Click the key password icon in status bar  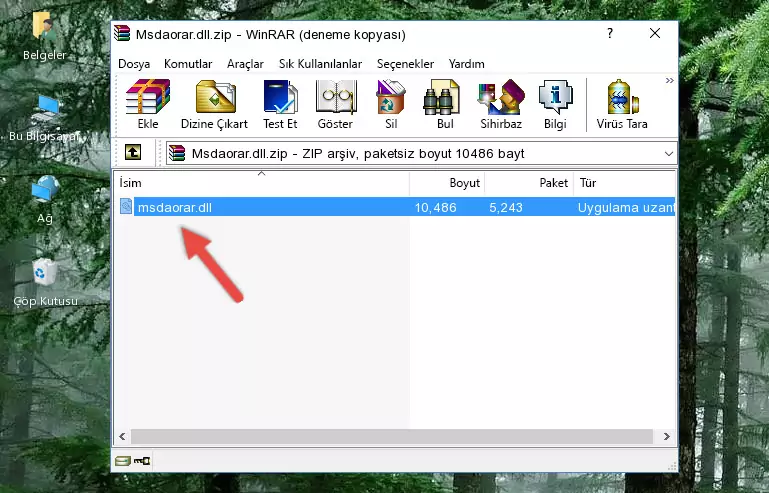(x=142, y=461)
